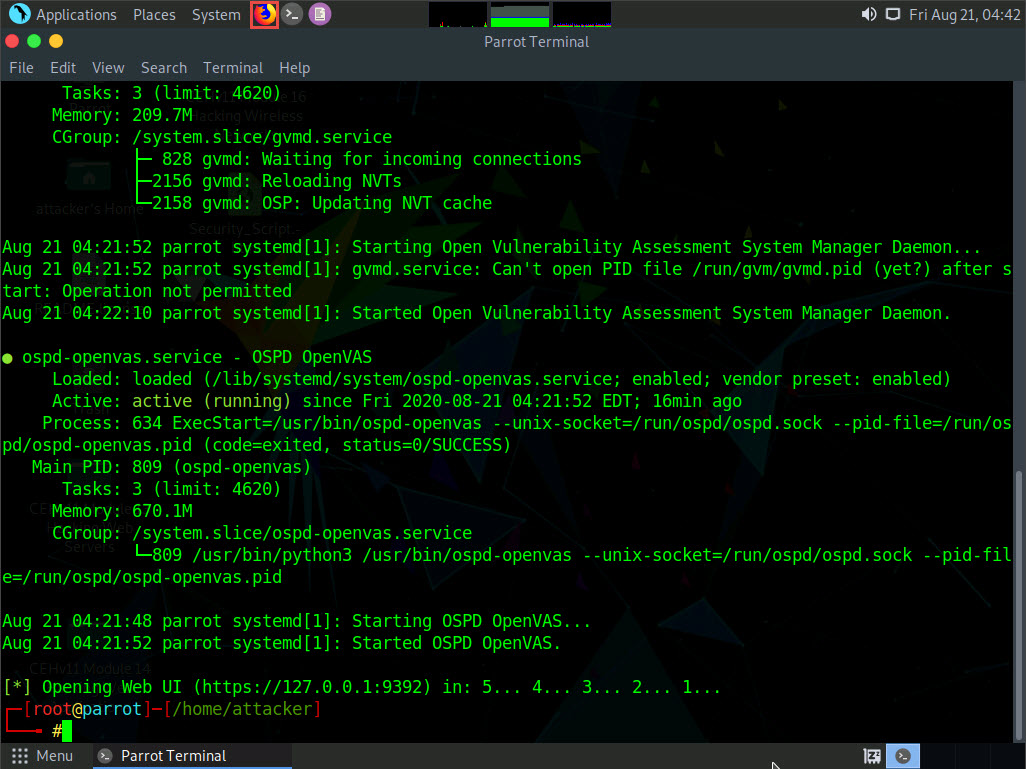The width and height of the screenshot is (1026, 769).
Task: Select Parrot Terminal in the taskbar
Action: coord(193,756)
